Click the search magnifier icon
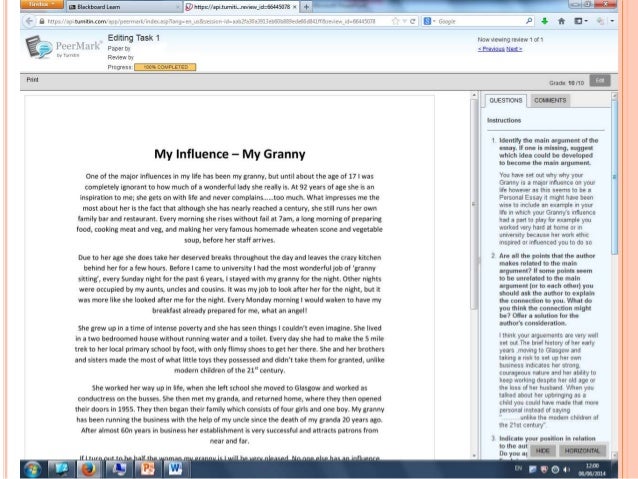Image resolution: width=638 pixels, height=479 pixels. (x=529, y=21)
